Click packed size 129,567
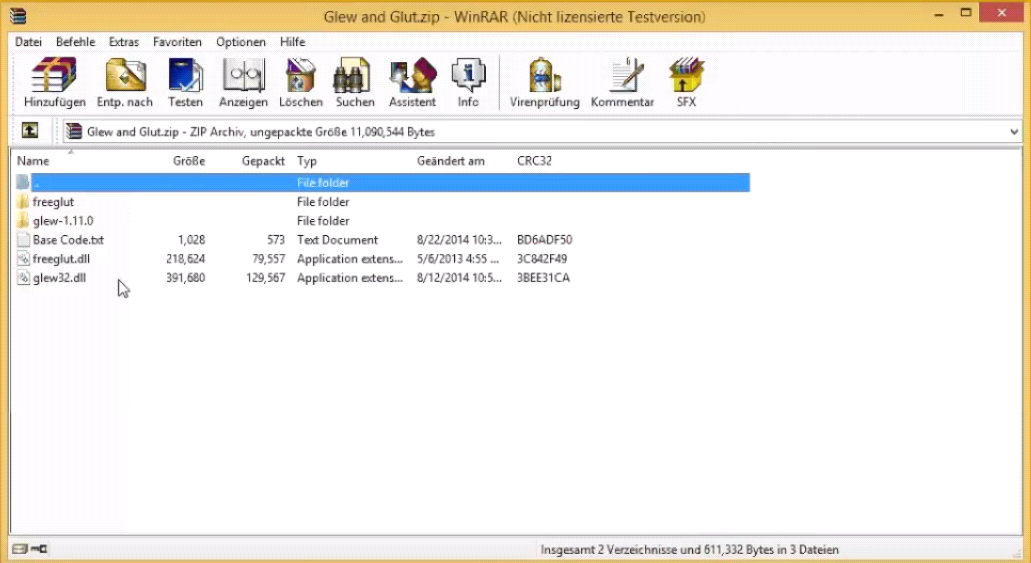Screen dimensions: 1031x563 [266, 278]
